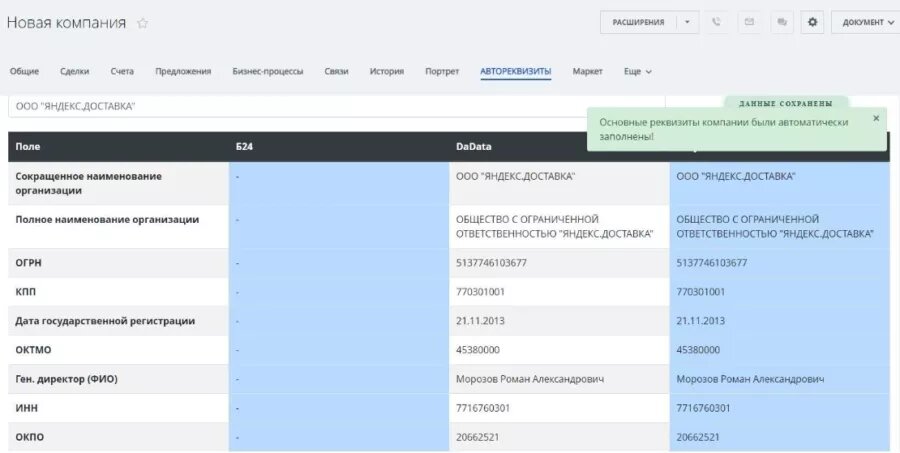Select DaData short name ООО "ЯНДЕКС.ДОСТАВКА" cell
Viewport: 900px width, 453px height.
(x=559, y=184)
